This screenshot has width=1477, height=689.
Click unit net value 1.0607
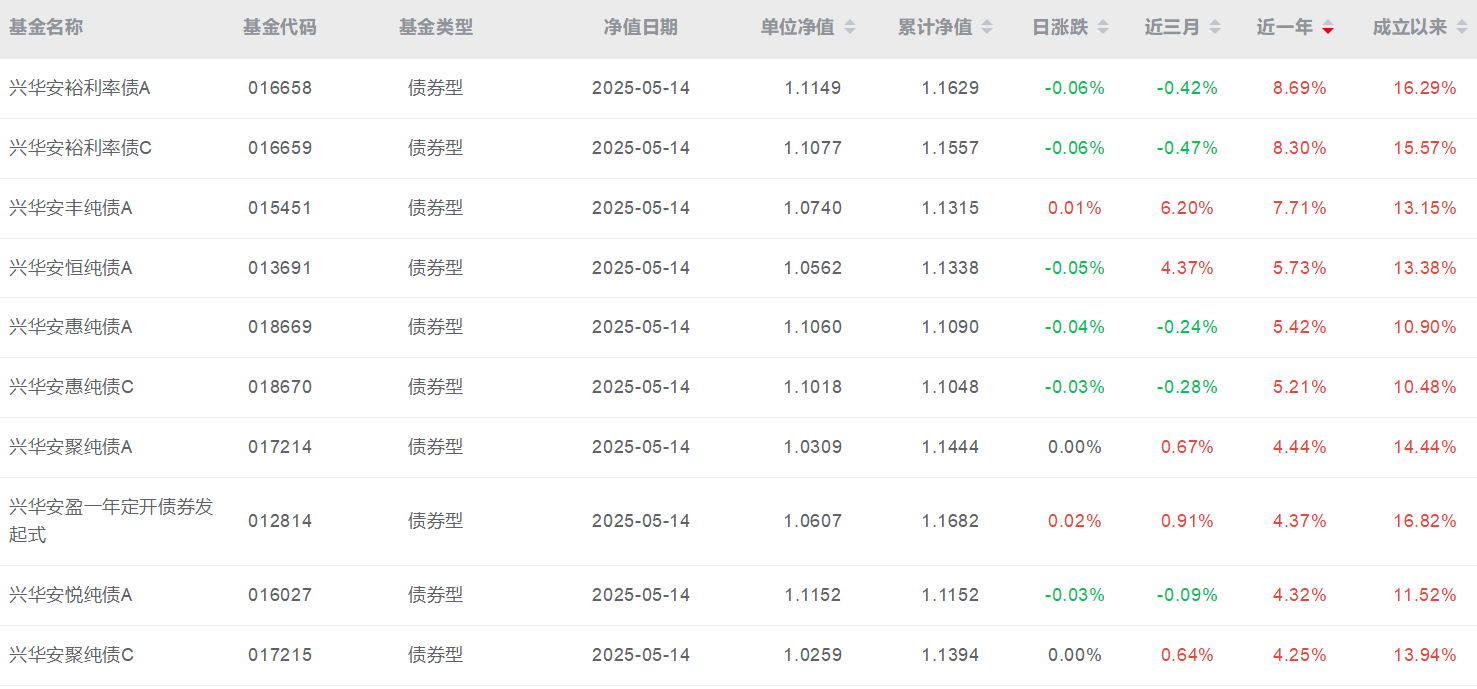point(813,521)
